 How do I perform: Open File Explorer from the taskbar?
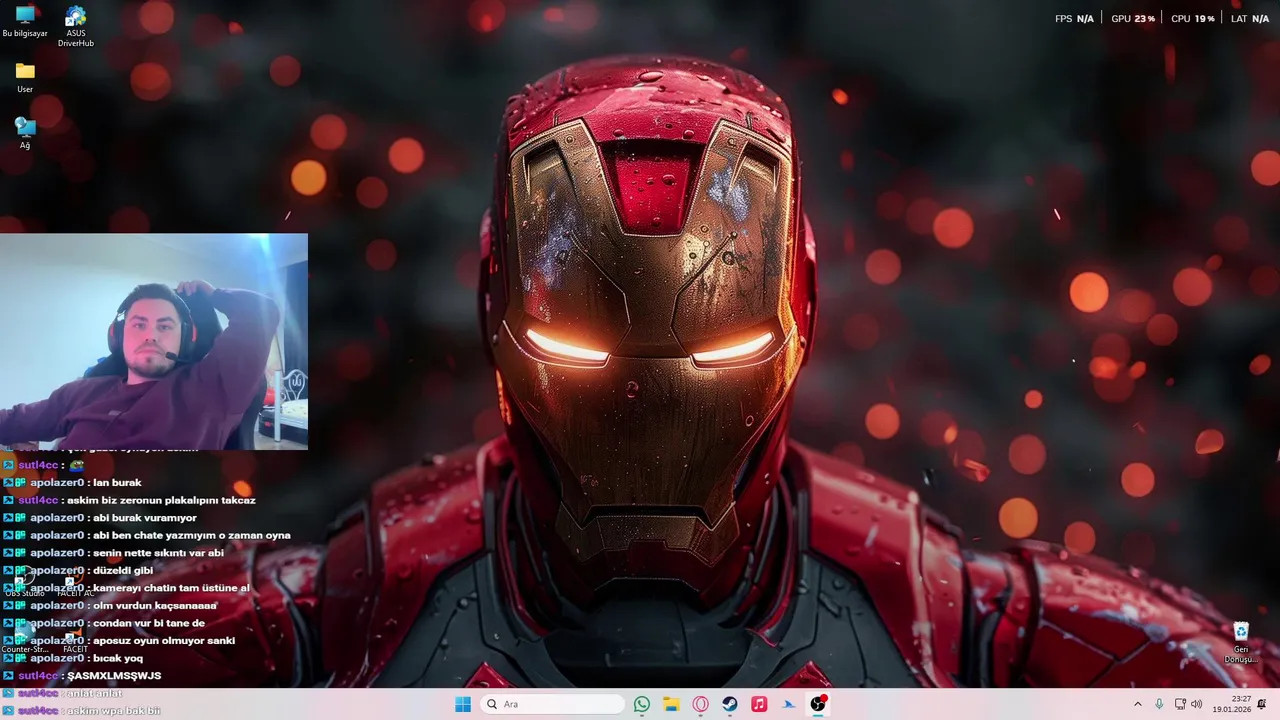tap(671, 704)
